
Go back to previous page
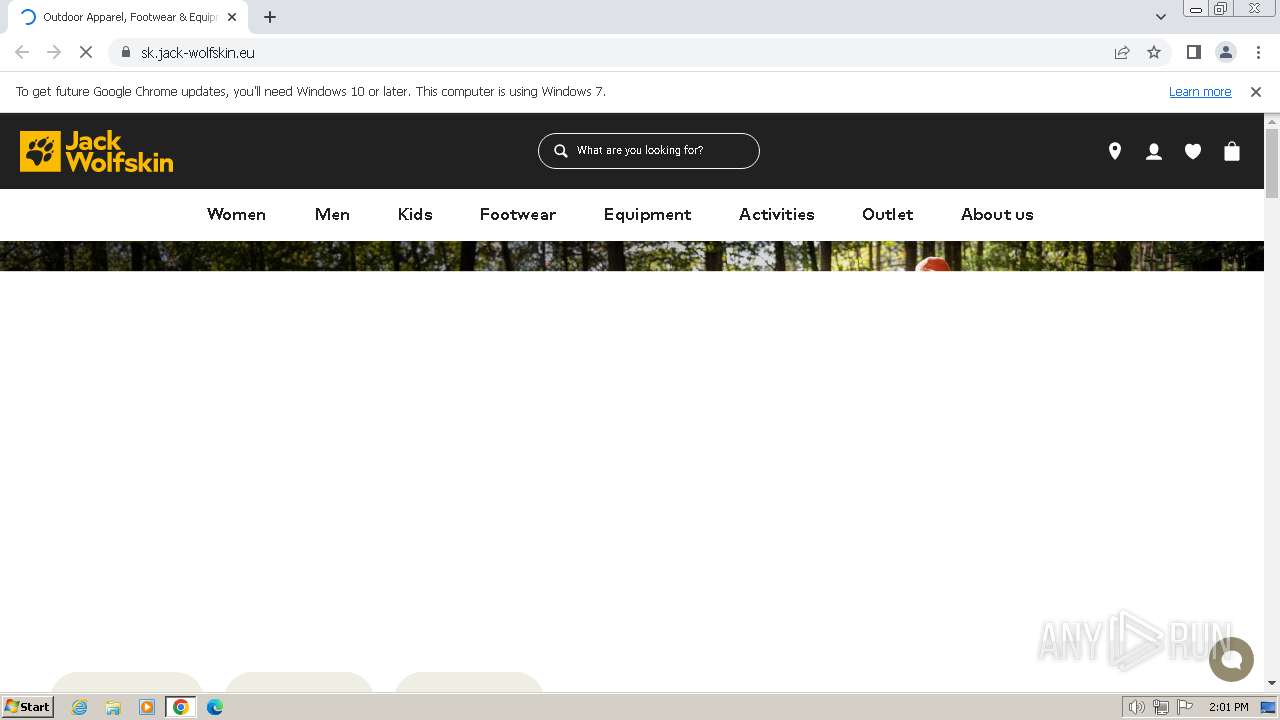pyautogui.click(x=22, y=52)
